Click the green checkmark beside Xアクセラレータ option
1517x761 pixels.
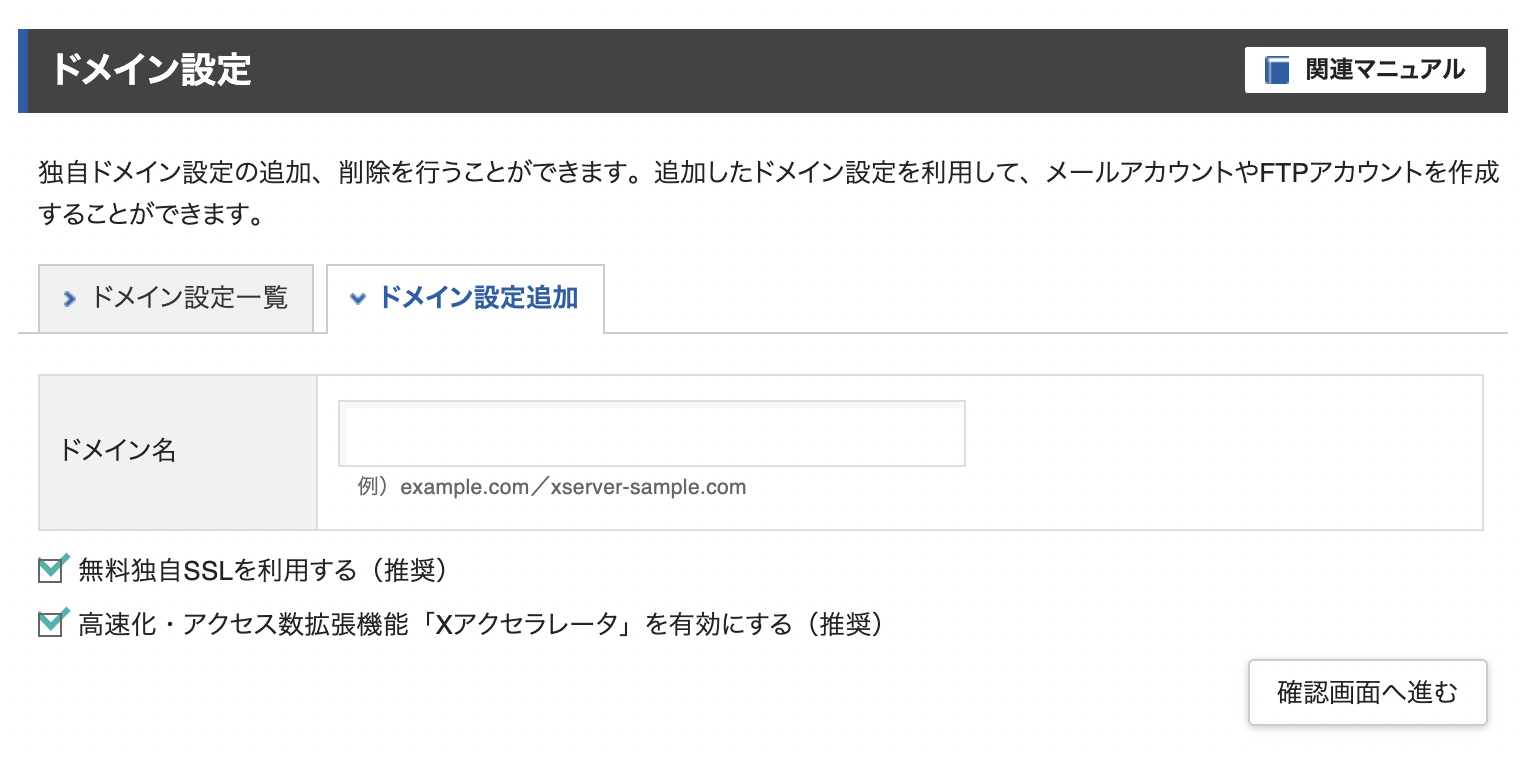click(50, 622)
